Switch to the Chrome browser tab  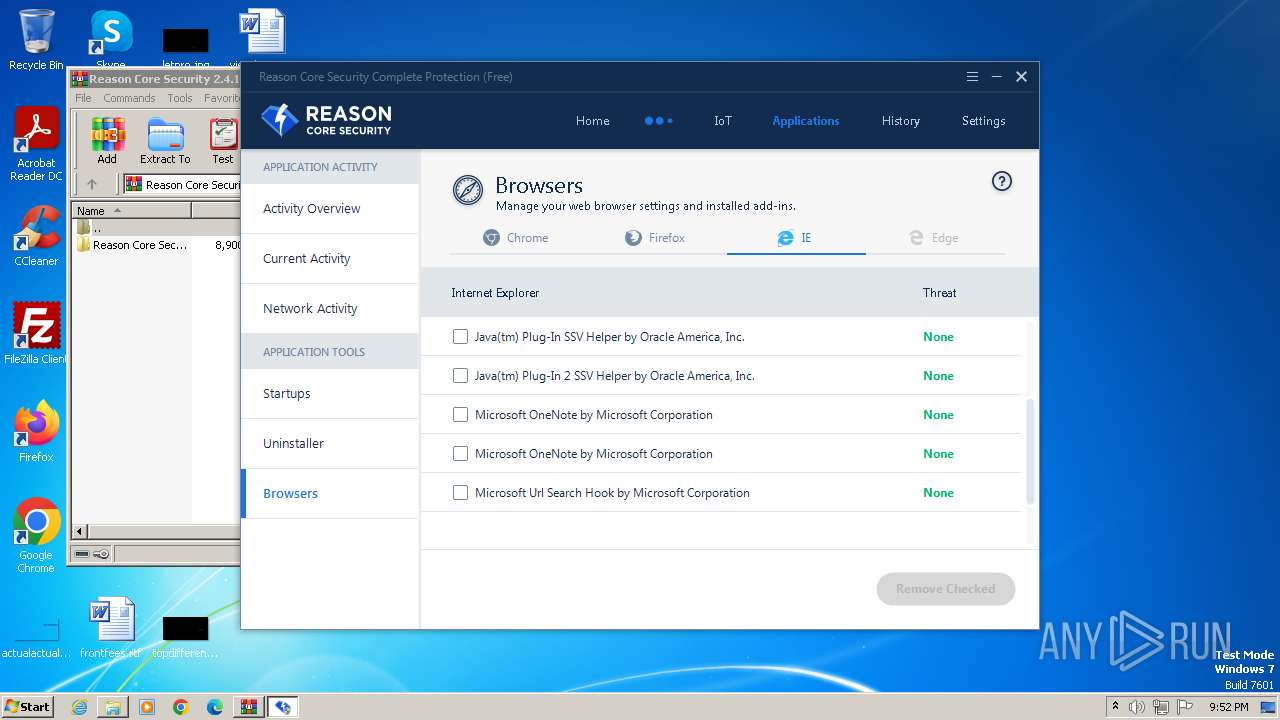(516, 238)
